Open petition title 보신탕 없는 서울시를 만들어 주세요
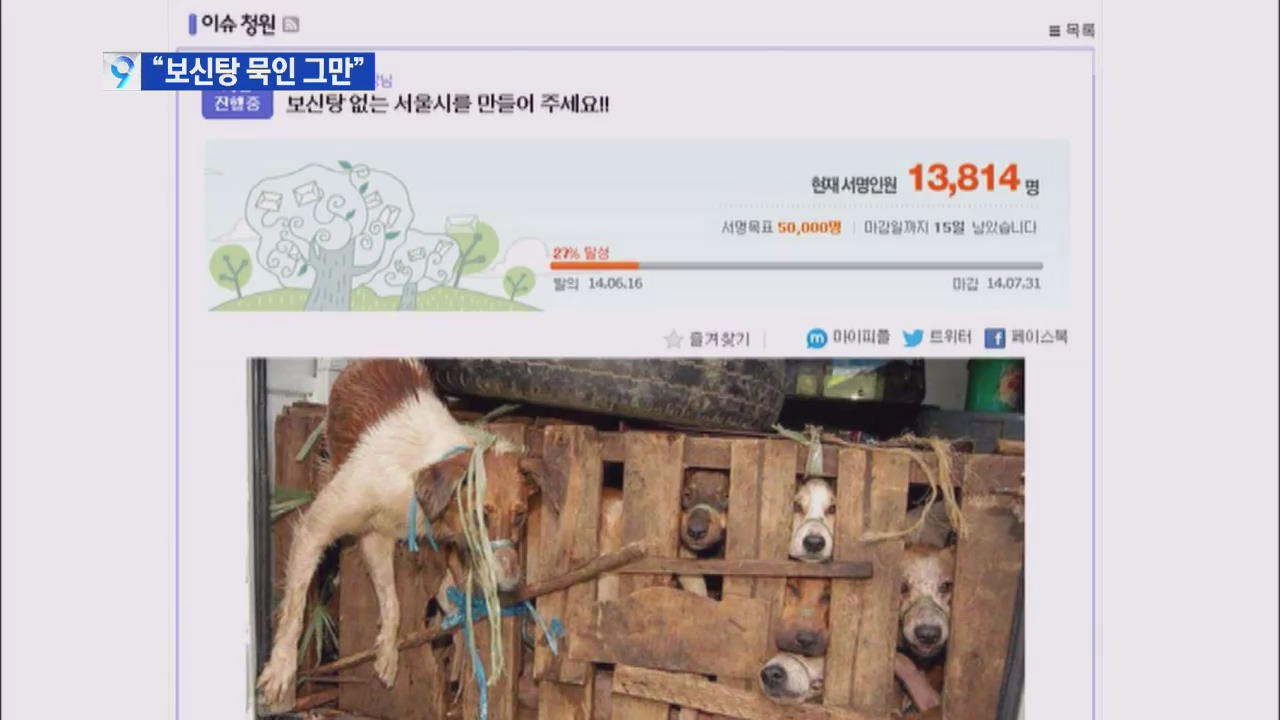The height and width of the screenshot is (720, 1280). [x=447, y=104]
